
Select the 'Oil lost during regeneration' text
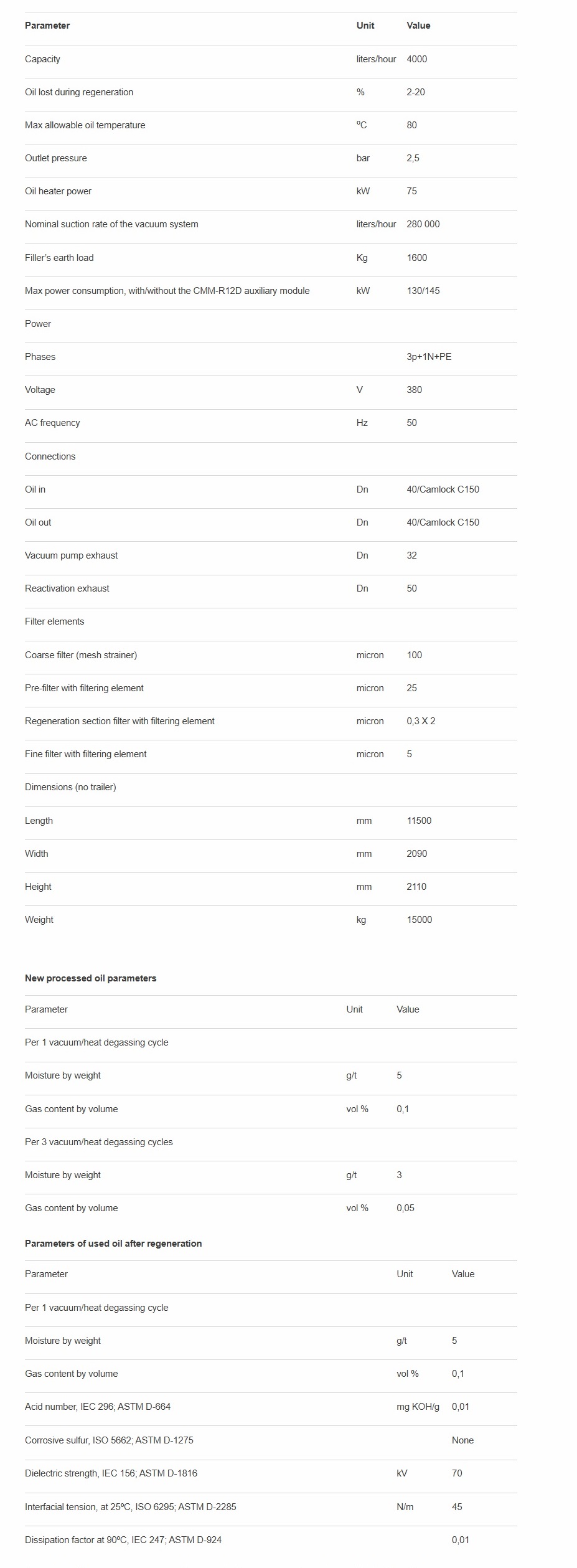coord(79,92)
